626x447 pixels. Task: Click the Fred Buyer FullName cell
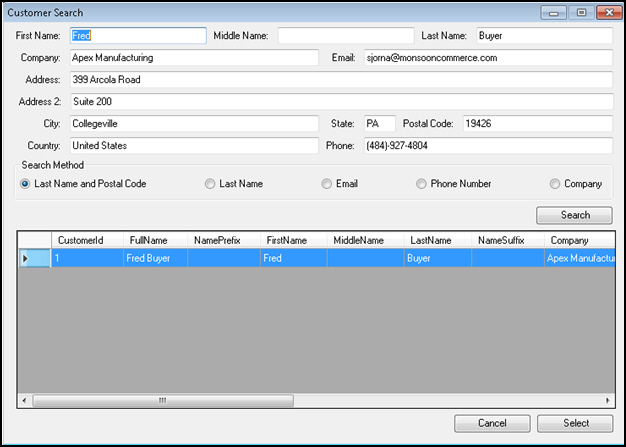[x=155, y=259]
